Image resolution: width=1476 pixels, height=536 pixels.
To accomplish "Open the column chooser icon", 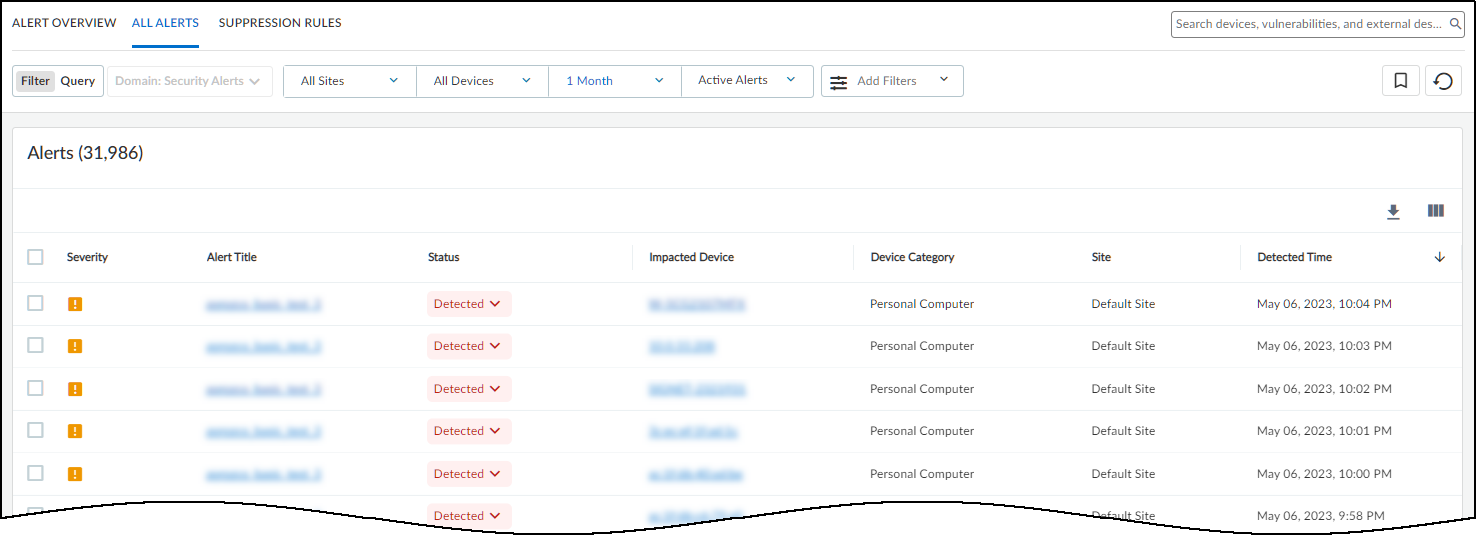I will coord(1436,211).
